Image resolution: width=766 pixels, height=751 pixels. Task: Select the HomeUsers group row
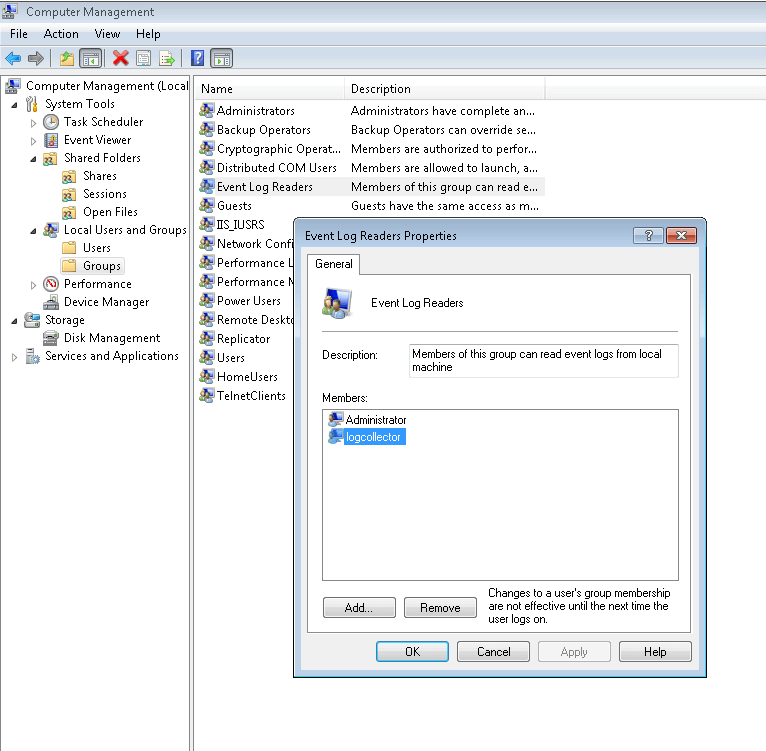(x=246, y=376)
